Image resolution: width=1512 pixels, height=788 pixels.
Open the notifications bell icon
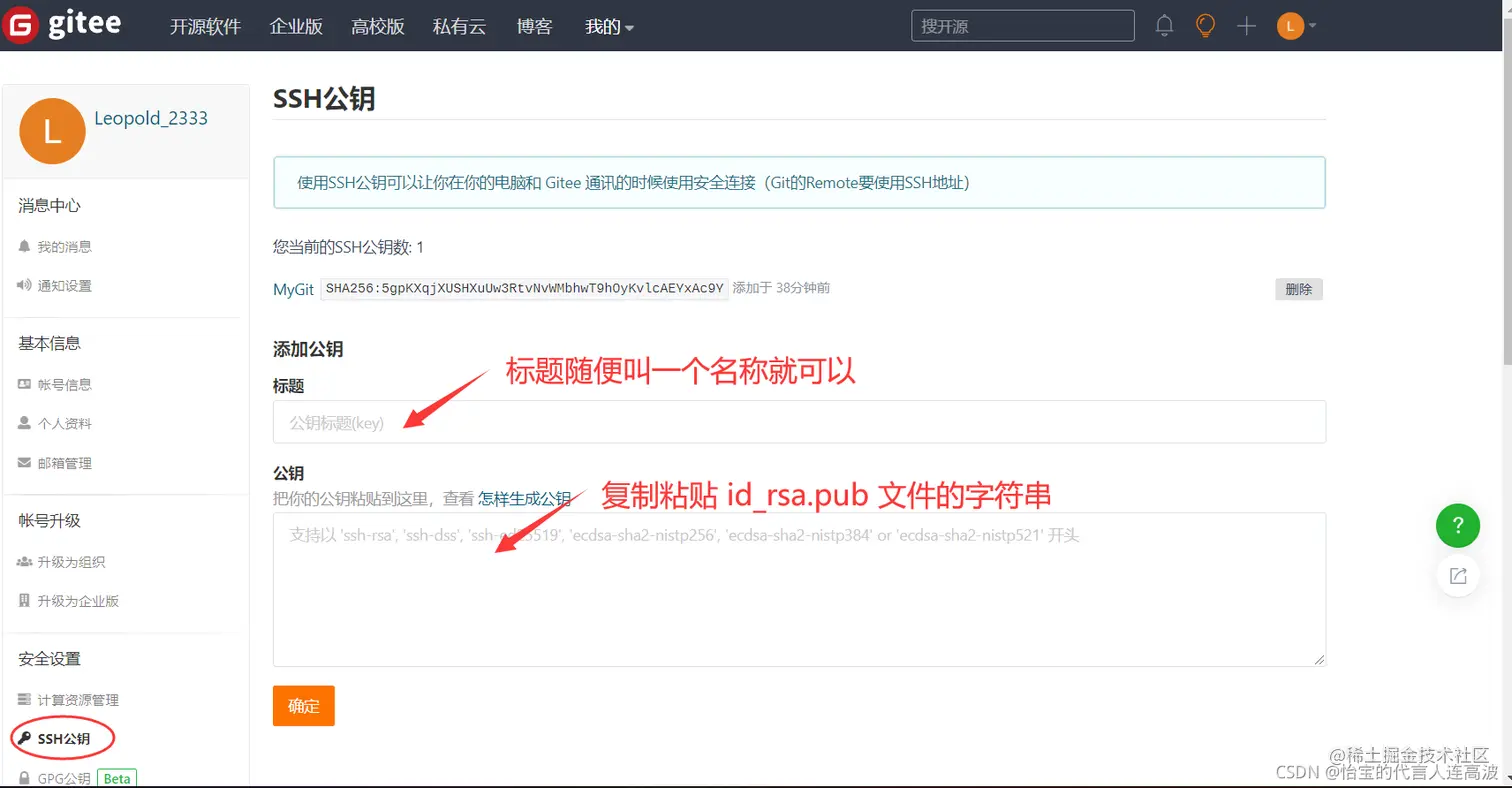click(x=1164, y=26)
